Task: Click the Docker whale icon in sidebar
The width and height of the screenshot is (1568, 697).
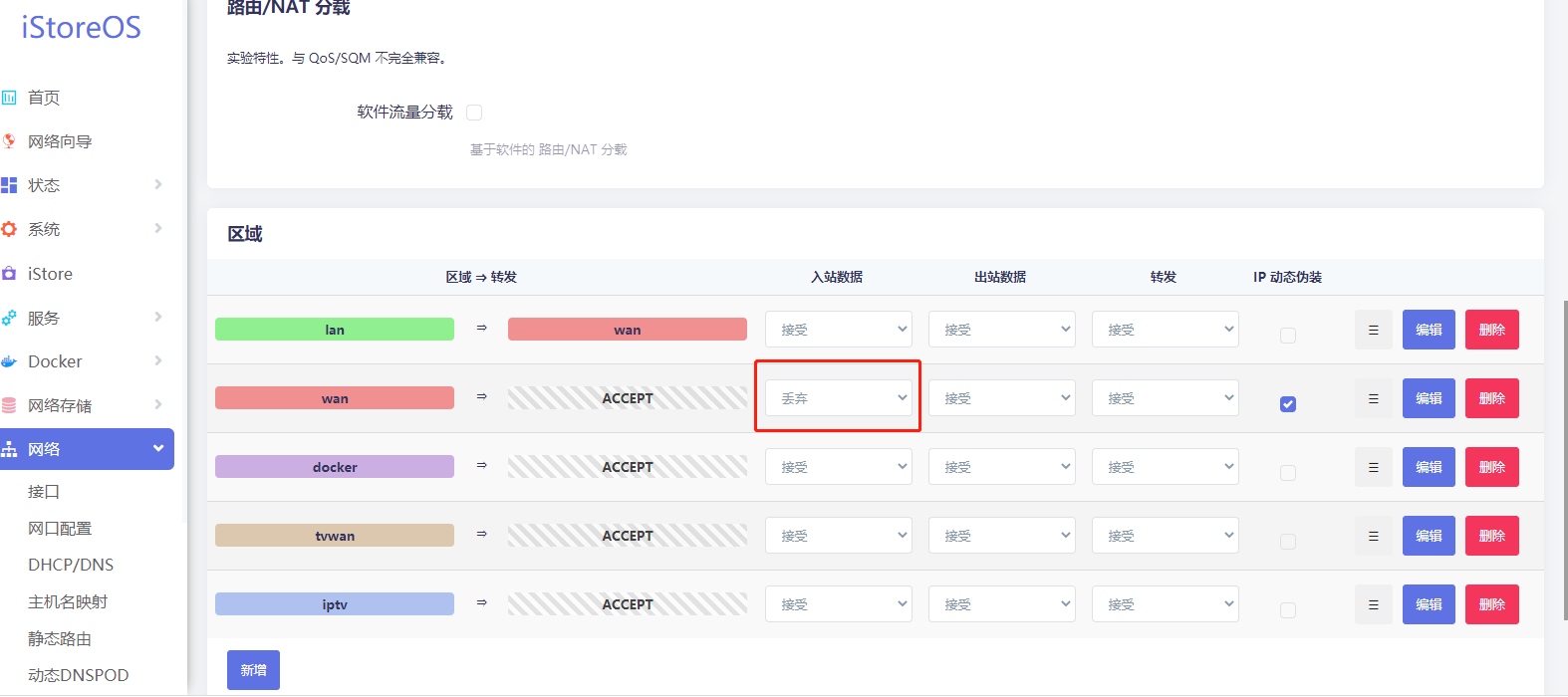Action: coord(9,361)
